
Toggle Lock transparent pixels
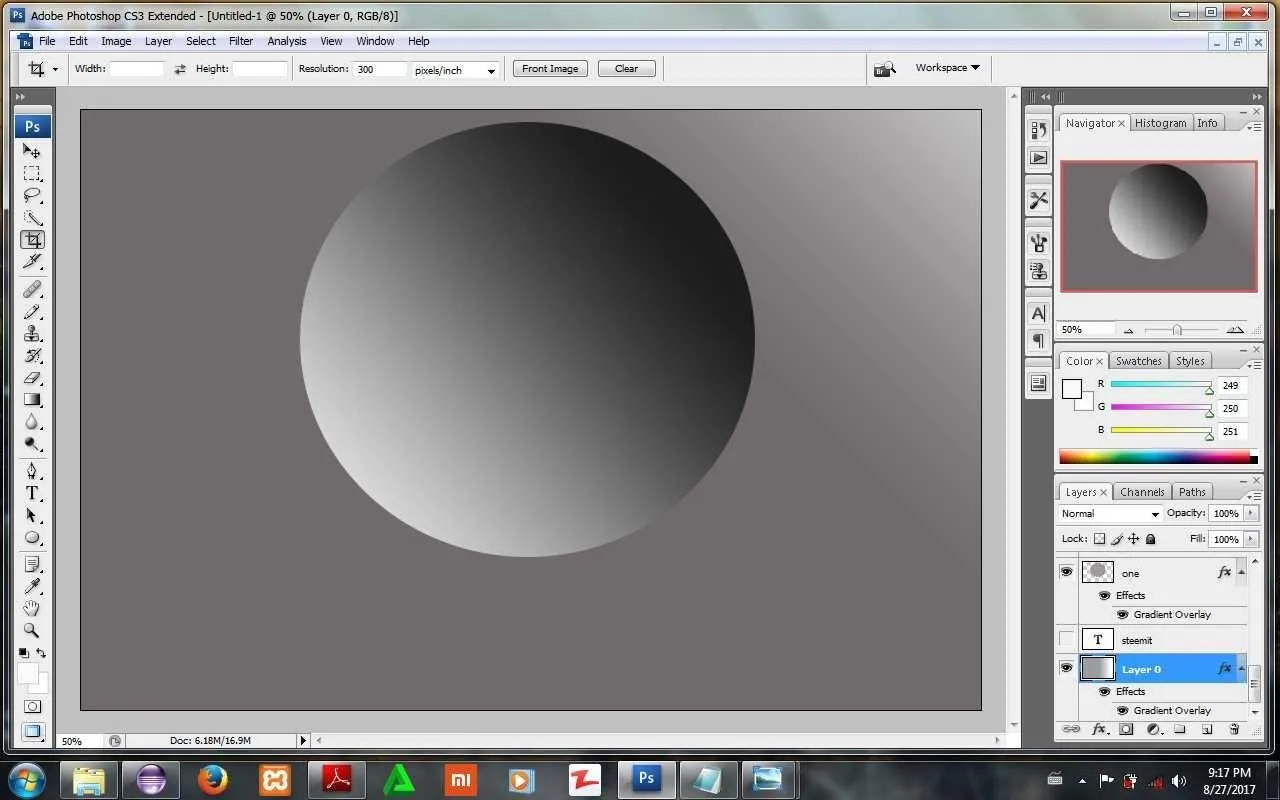(1099, 539)
